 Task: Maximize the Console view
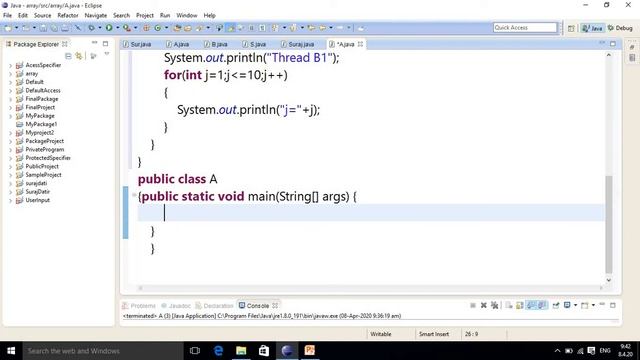[613, 305]
